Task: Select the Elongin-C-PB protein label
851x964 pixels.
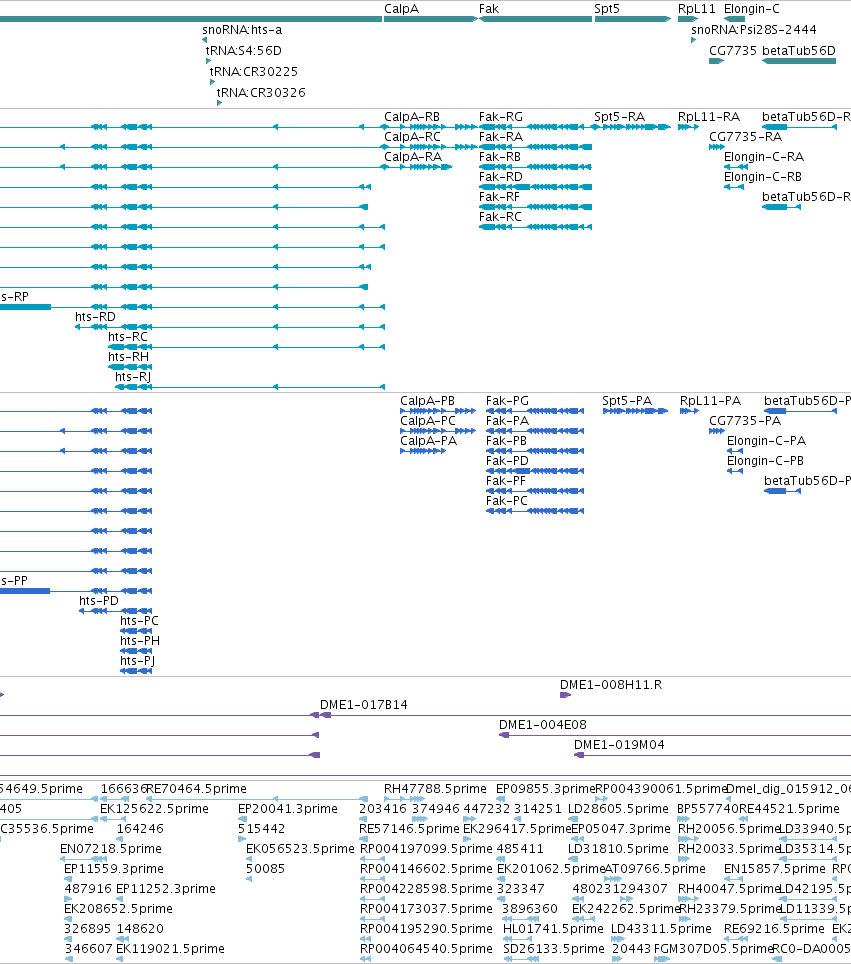Action: click(766, 460)
